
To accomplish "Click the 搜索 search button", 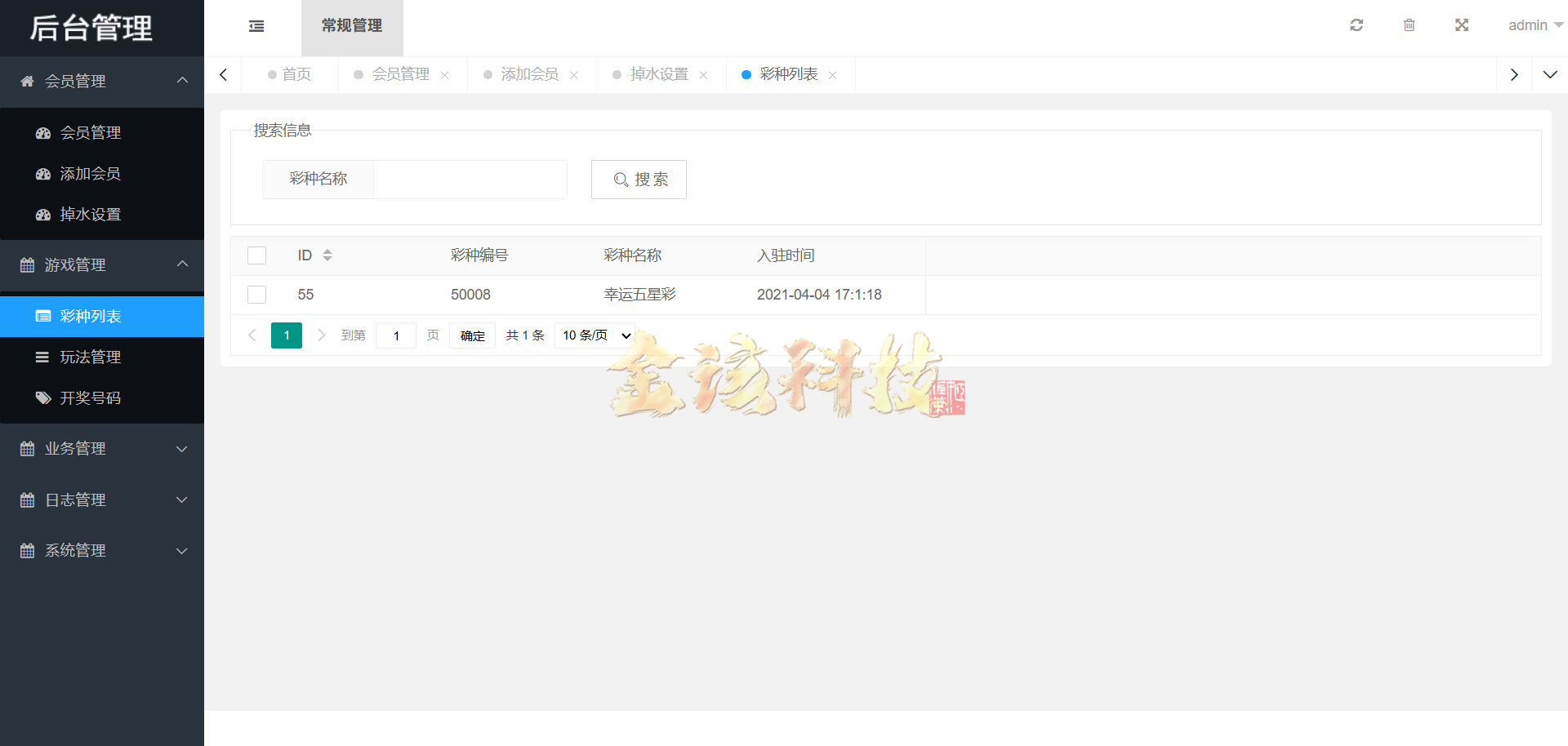I will click(x=639, y=179).
